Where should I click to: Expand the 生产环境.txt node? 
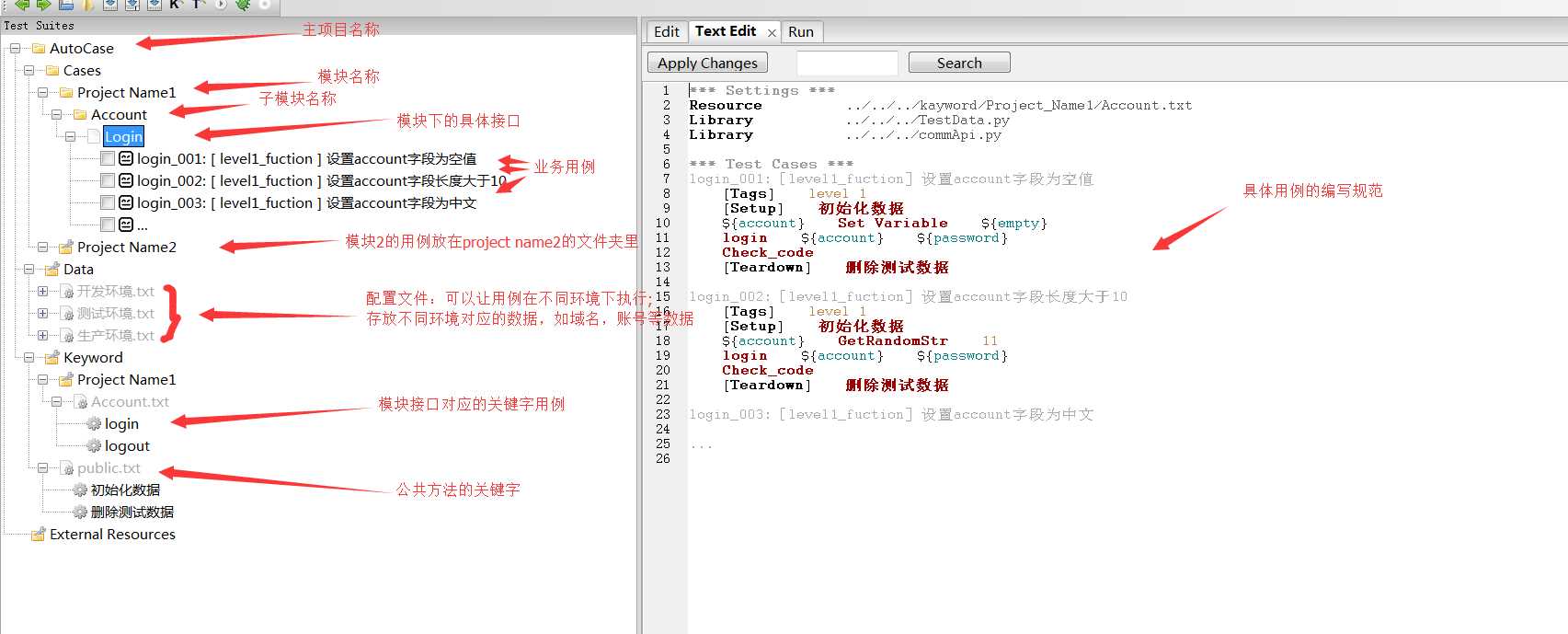(42, 335)
